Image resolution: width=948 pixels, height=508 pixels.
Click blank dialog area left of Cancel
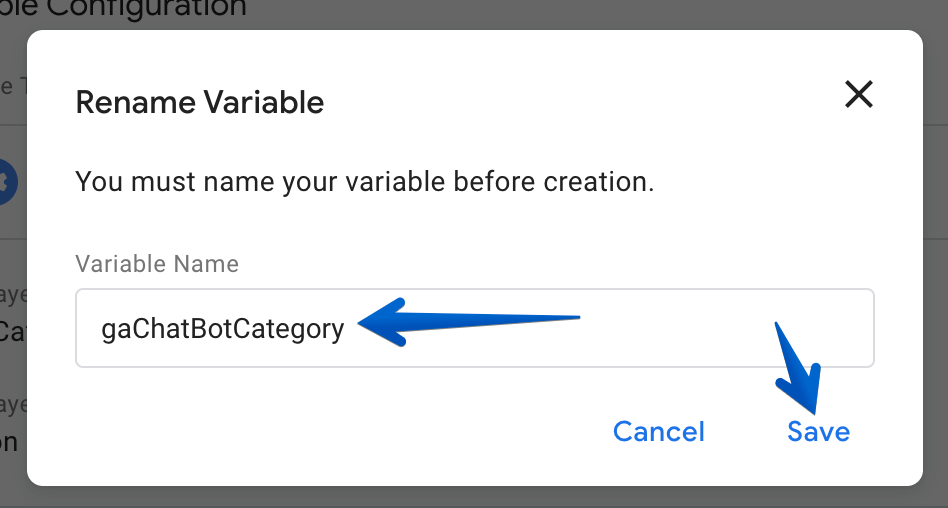[x=339, y=431]
